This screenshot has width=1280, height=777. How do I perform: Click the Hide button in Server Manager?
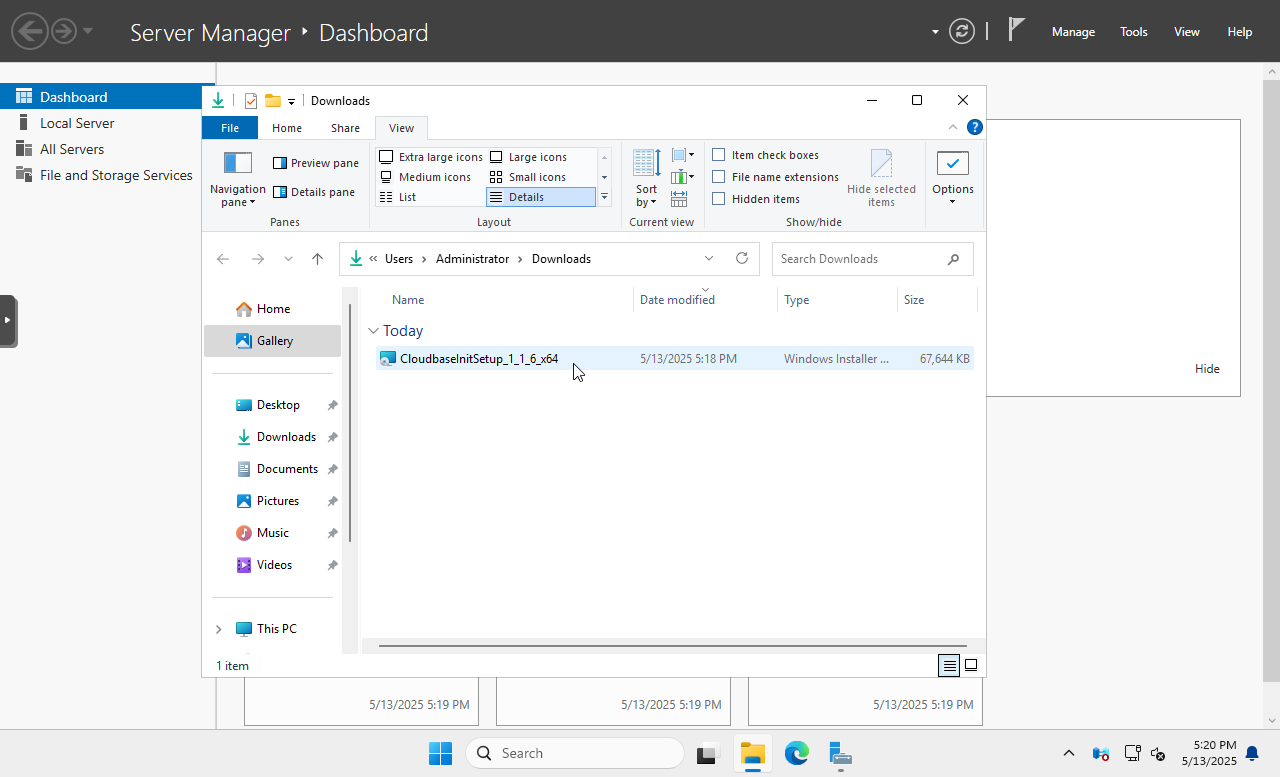1207,368
